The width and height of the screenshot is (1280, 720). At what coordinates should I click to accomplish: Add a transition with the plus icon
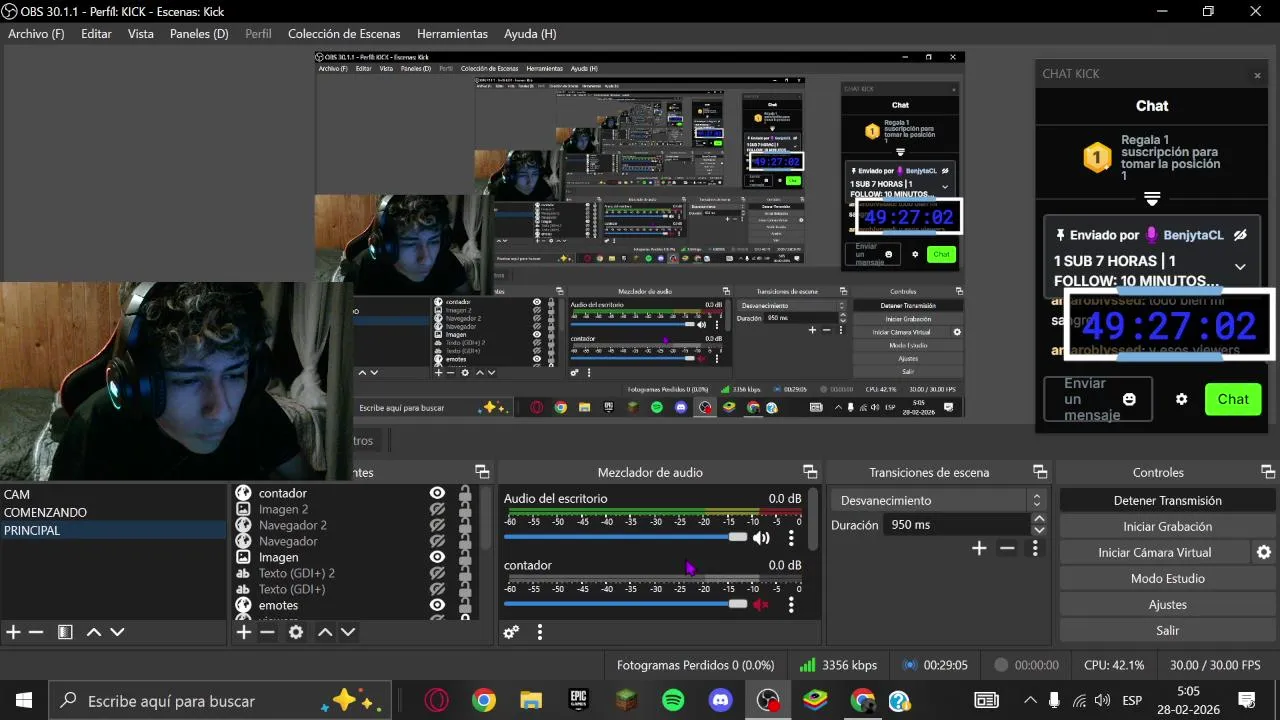(979, 548)
